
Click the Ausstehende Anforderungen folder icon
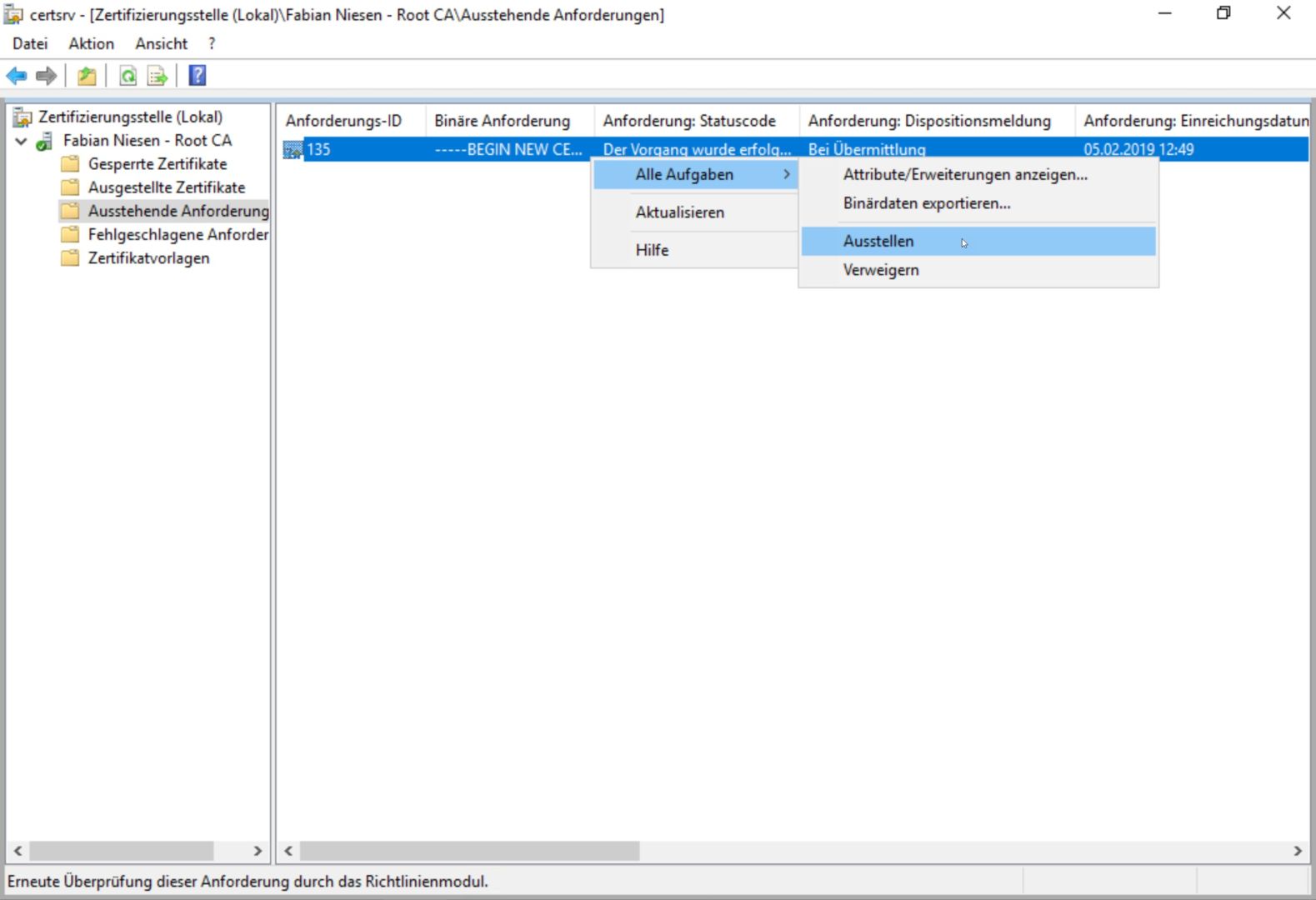coord(70,211)
